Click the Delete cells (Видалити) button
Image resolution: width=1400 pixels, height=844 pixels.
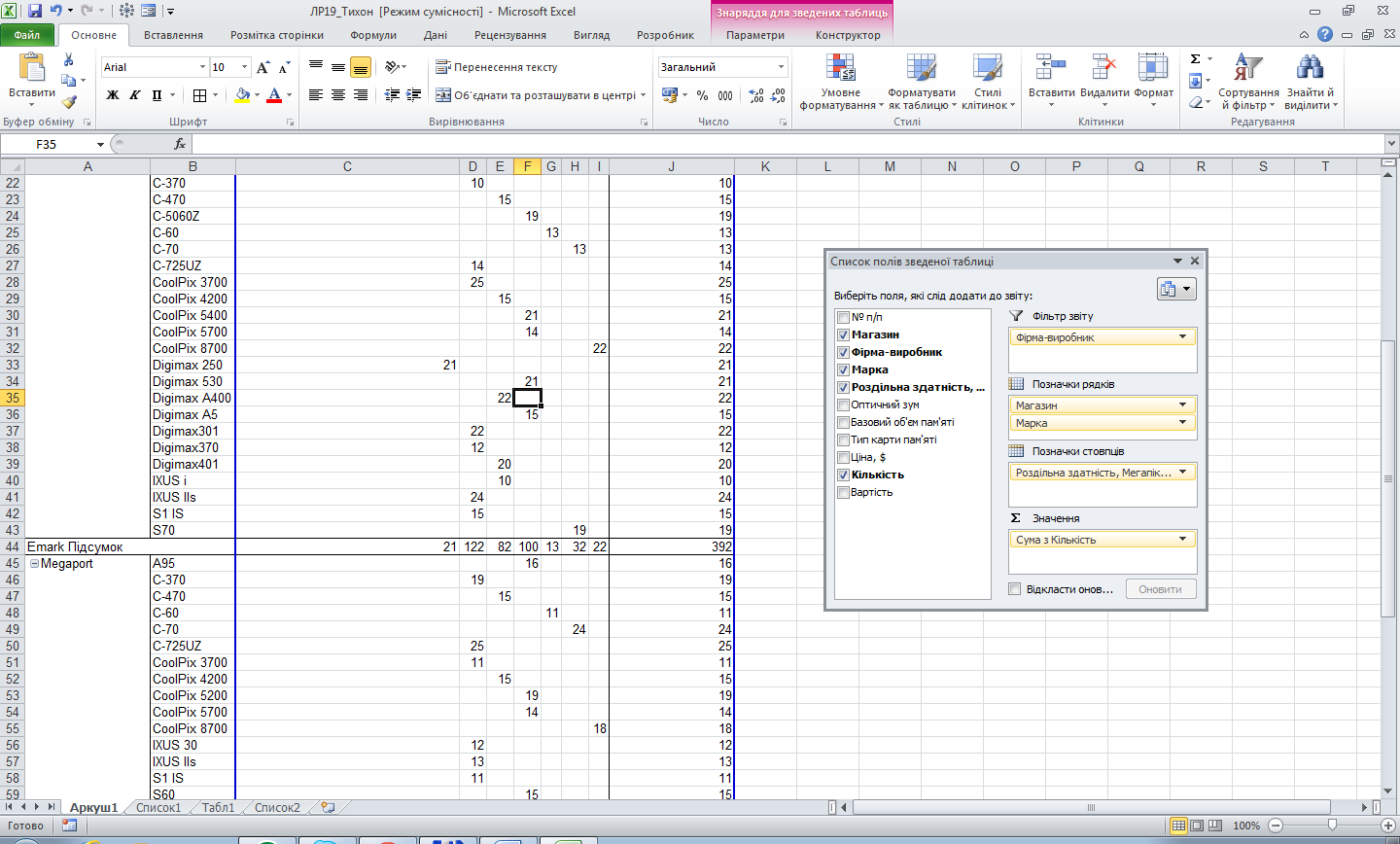1104,80
